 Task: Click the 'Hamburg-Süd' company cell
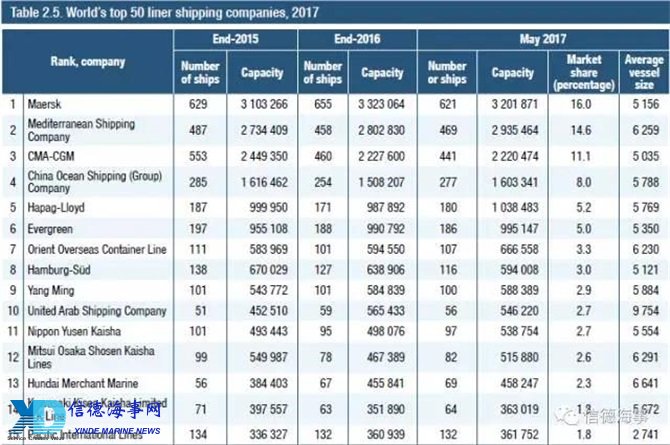tap(59, 270)
